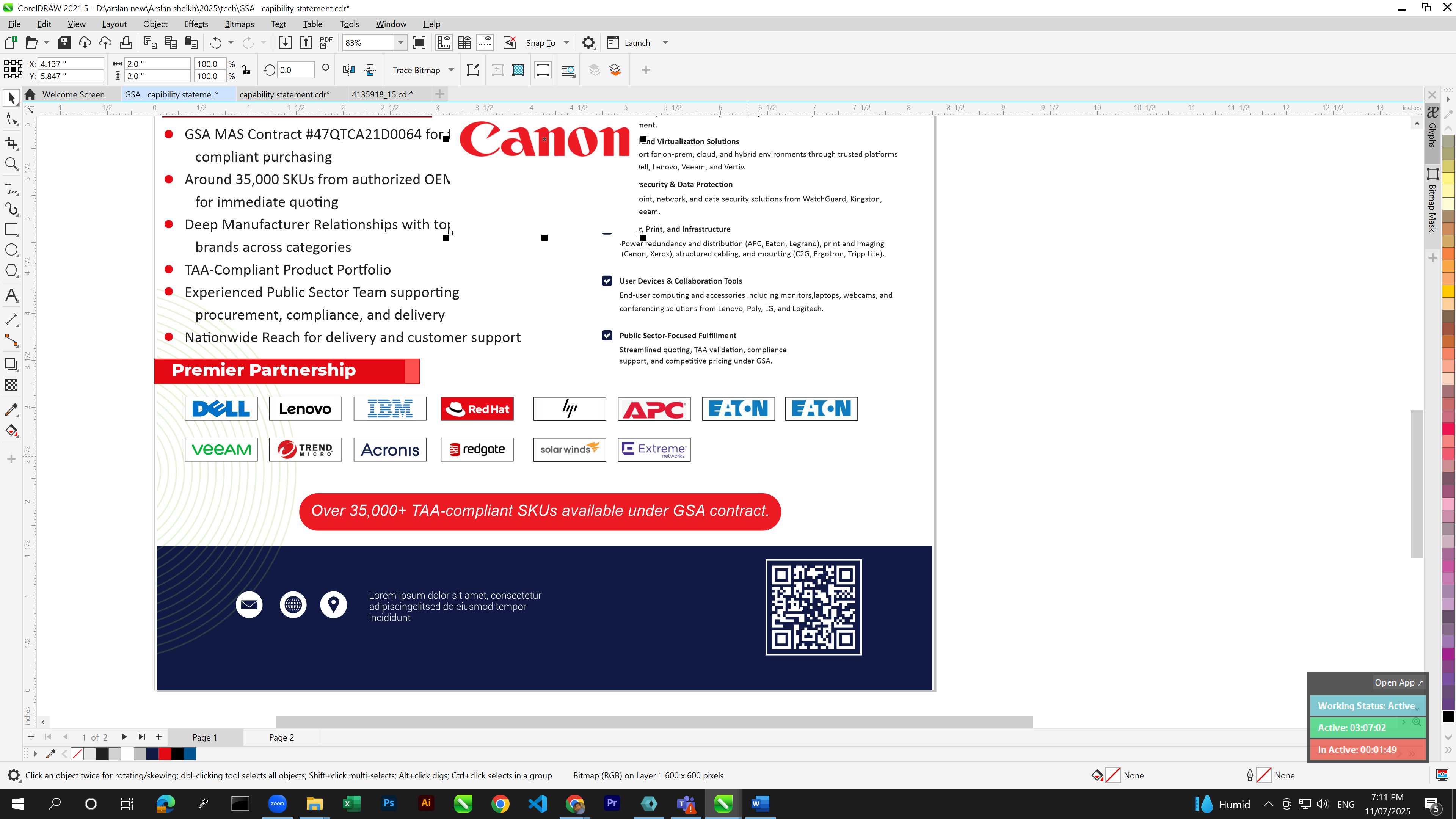Open the Bitmaps menu

(x=239, y=24)
